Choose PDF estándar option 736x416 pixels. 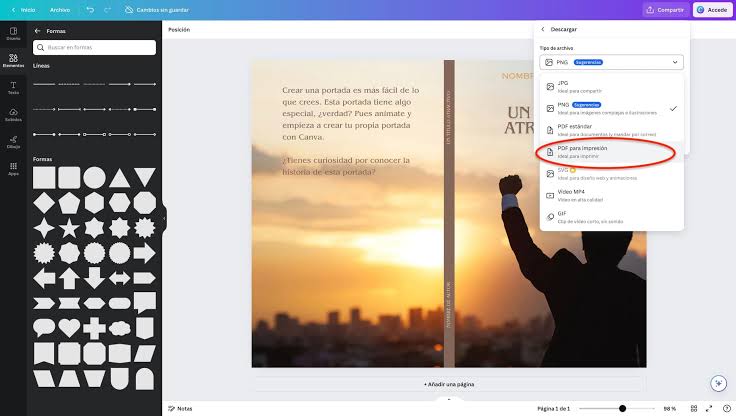[x=611, y=130]
